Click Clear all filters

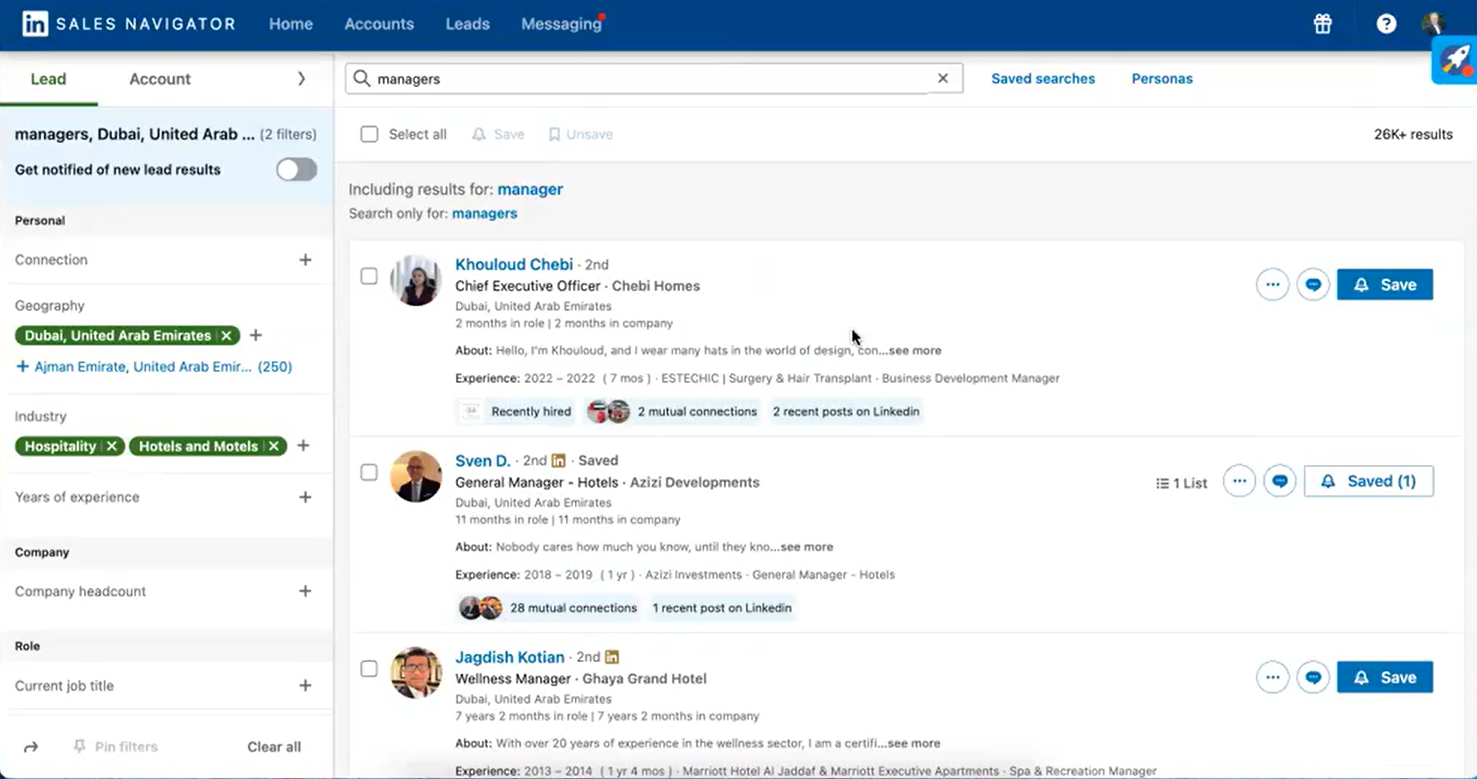[274, 747]
